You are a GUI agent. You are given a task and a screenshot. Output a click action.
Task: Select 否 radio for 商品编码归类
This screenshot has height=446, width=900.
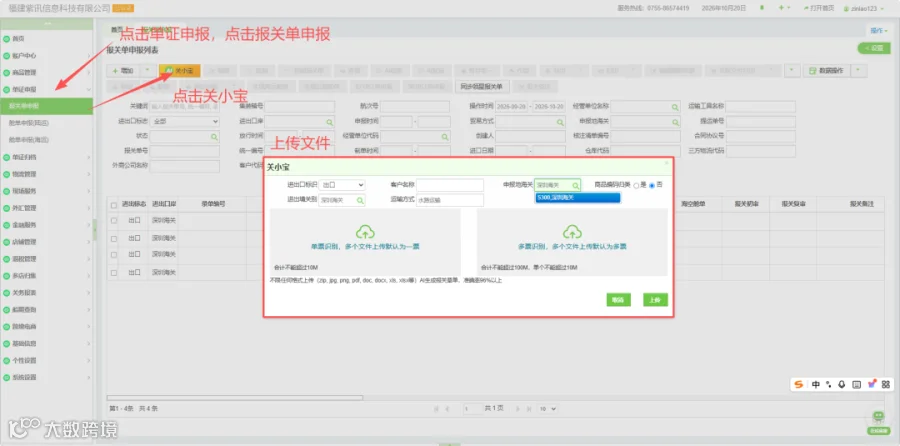[x=652, y=185]
